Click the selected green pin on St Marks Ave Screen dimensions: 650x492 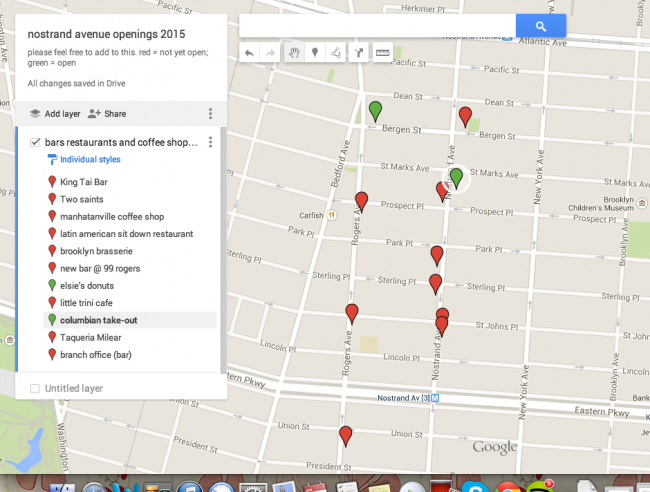click(x=456, y=178)
